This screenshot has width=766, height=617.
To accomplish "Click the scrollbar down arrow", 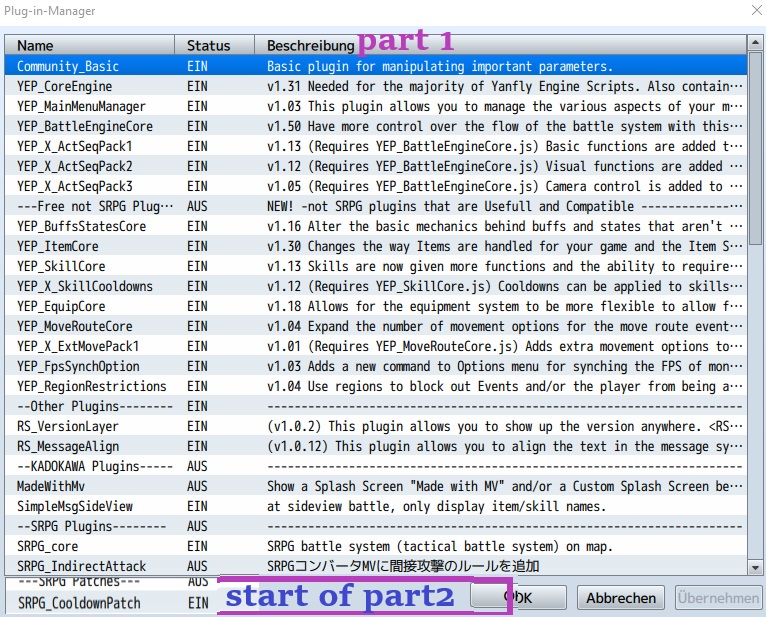I will [x=755, y=568].
